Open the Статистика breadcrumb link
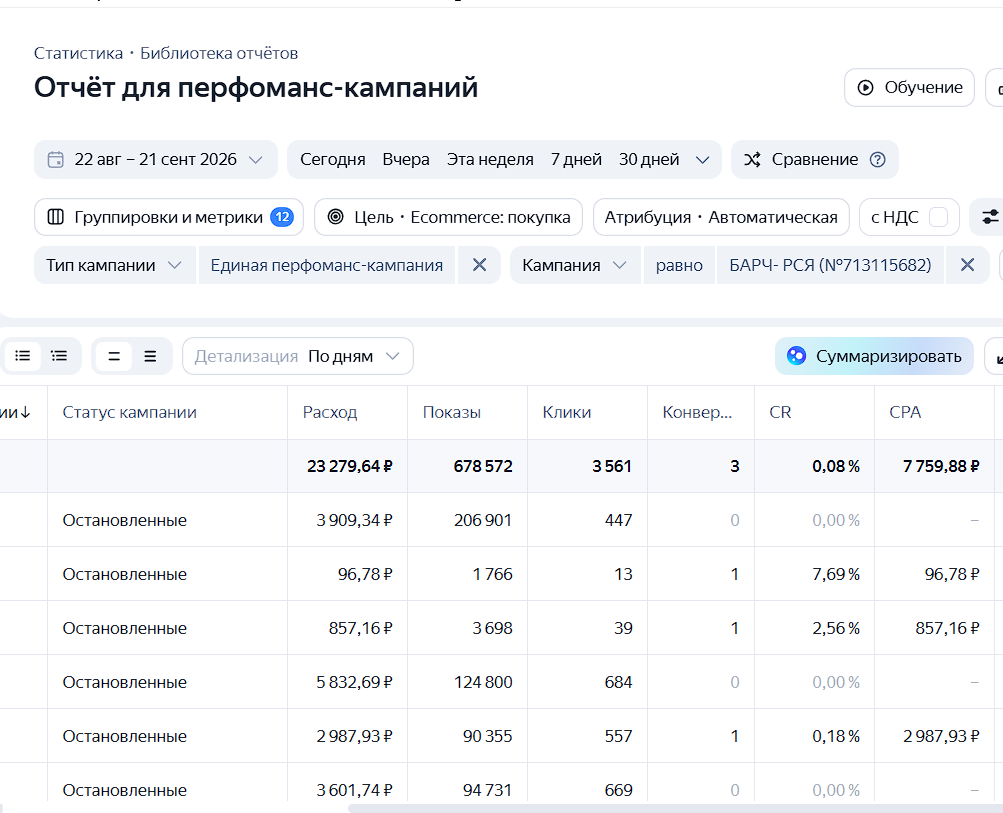This screenshot has height=813, width=1003. tap(78, 53)
